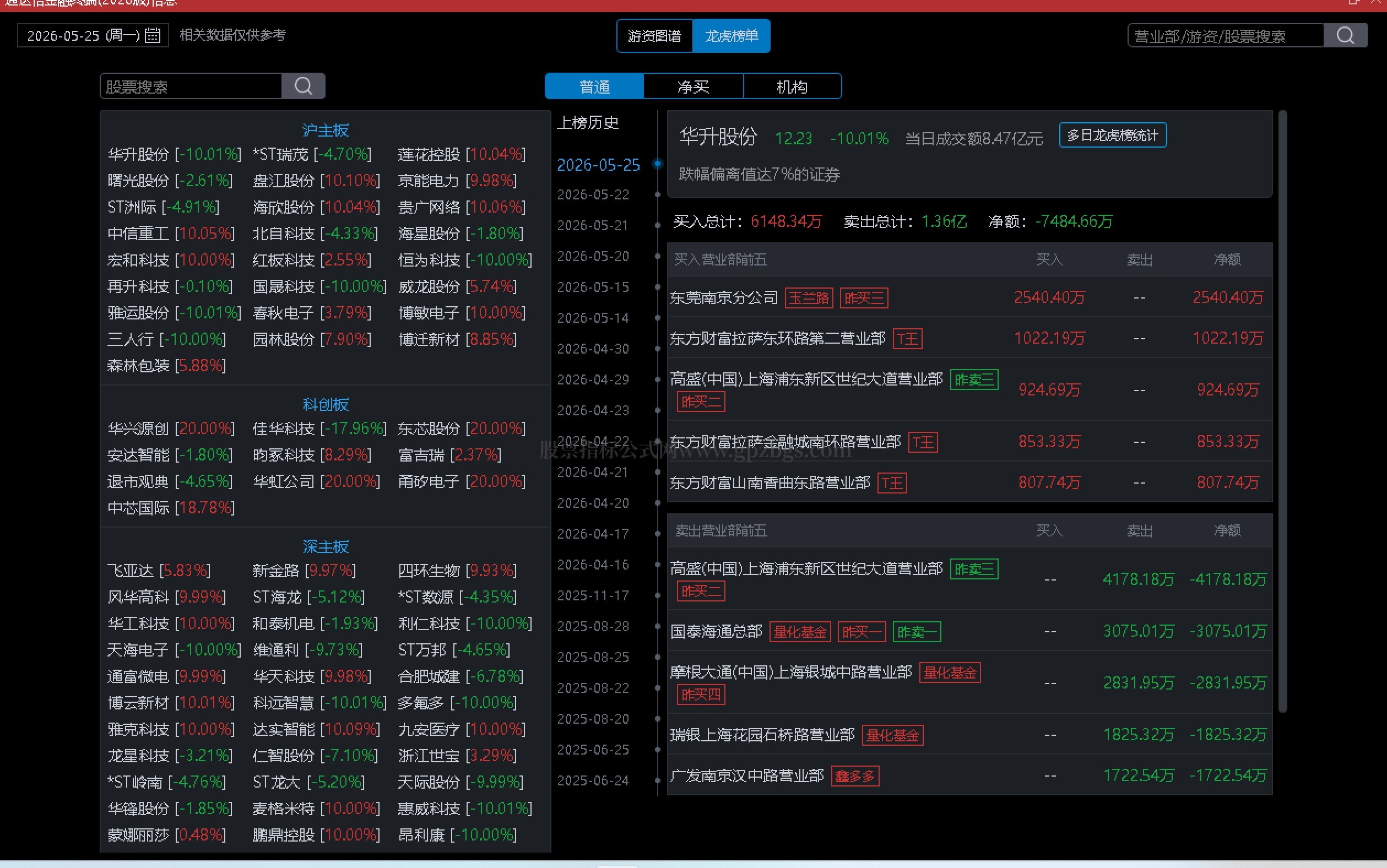This screenshot has height=868, width=1387.
Task: Select timeline date 2025-11-17
Action: 593,596
